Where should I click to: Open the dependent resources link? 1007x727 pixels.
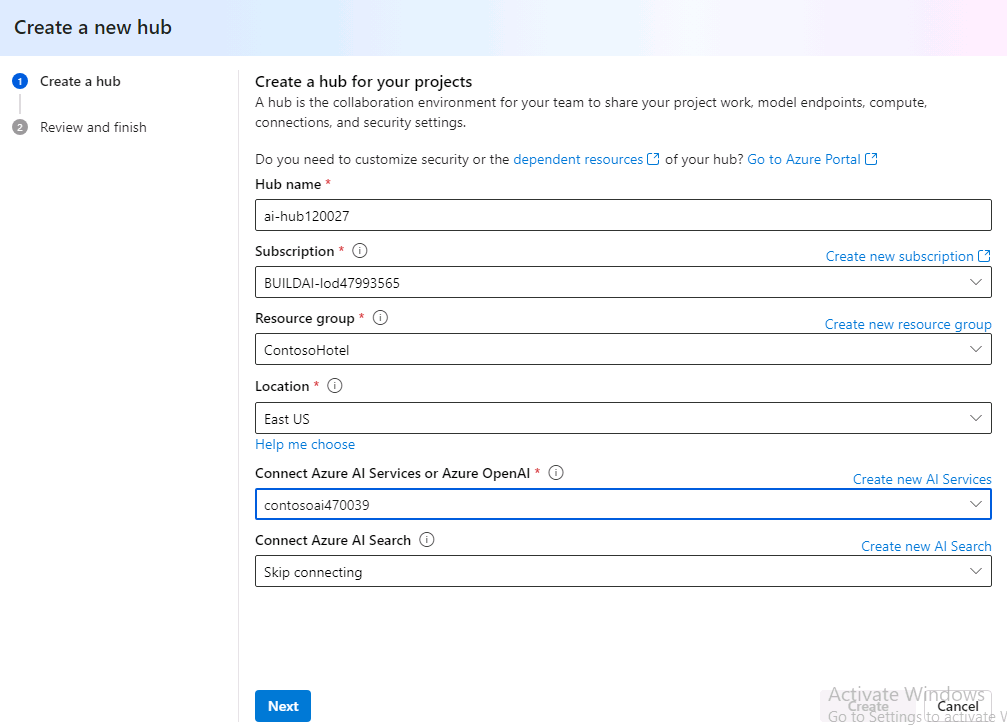578,159
